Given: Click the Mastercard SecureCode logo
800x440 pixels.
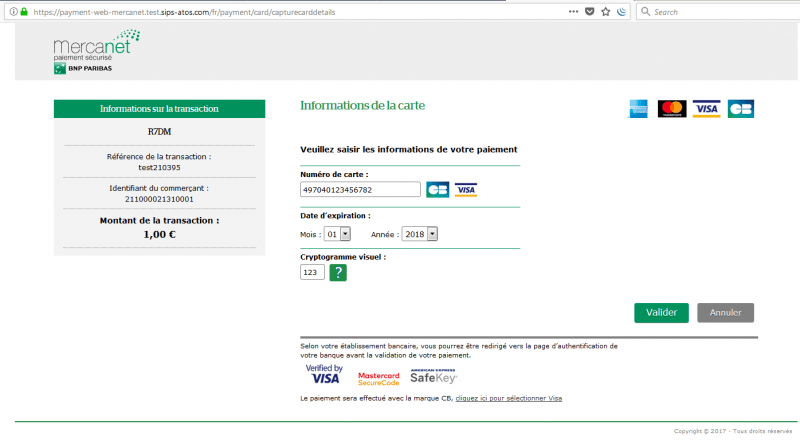Looking at the screenshot, I should click(x=378, y=378).
